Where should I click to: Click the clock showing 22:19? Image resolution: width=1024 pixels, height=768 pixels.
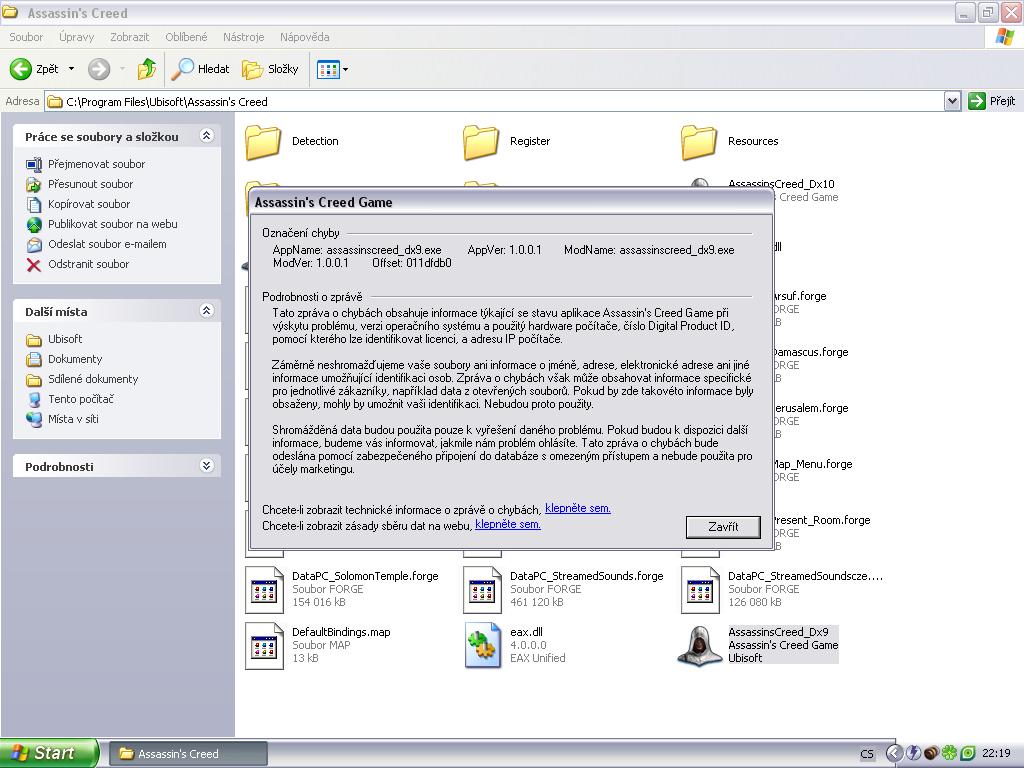click(x=997, y=754)
